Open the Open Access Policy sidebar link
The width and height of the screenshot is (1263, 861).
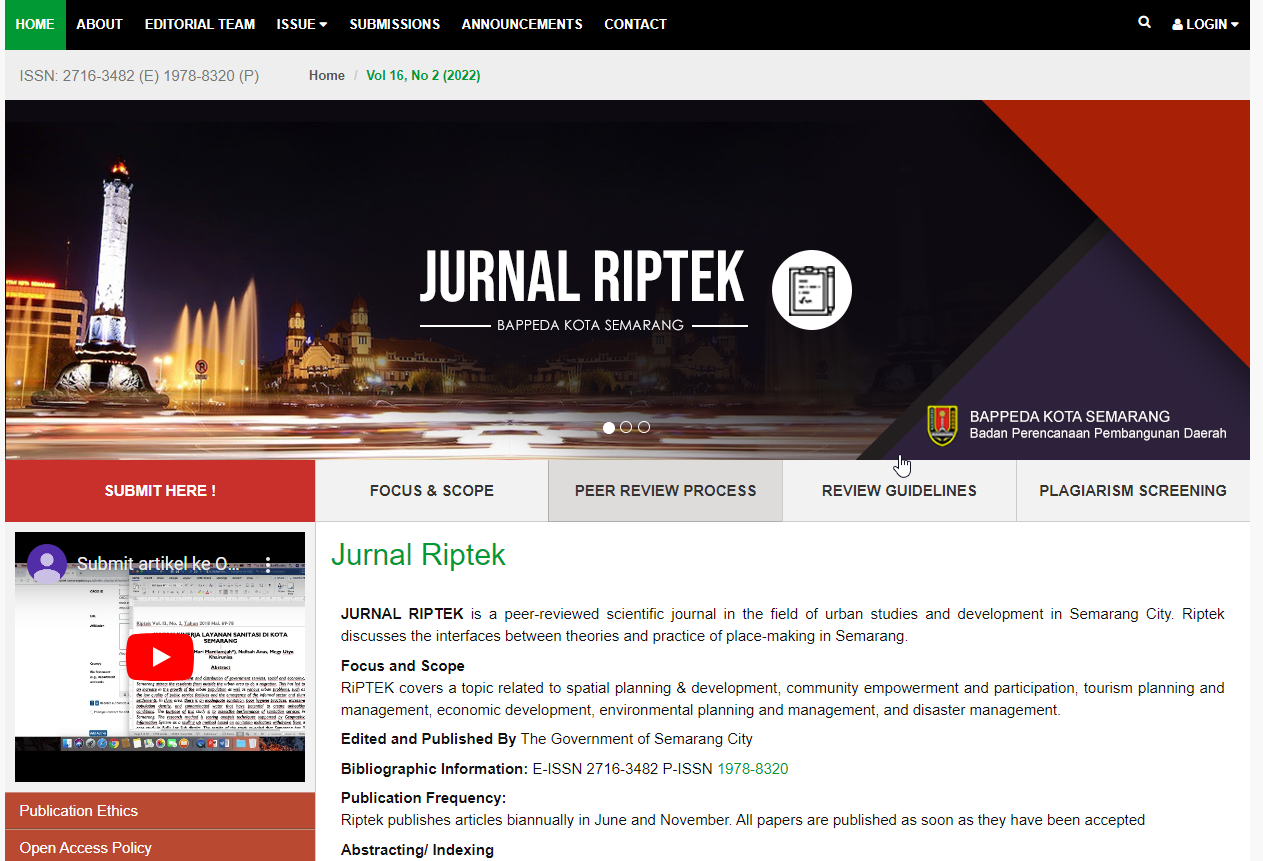pyautogui.click(x=86, y=848)
